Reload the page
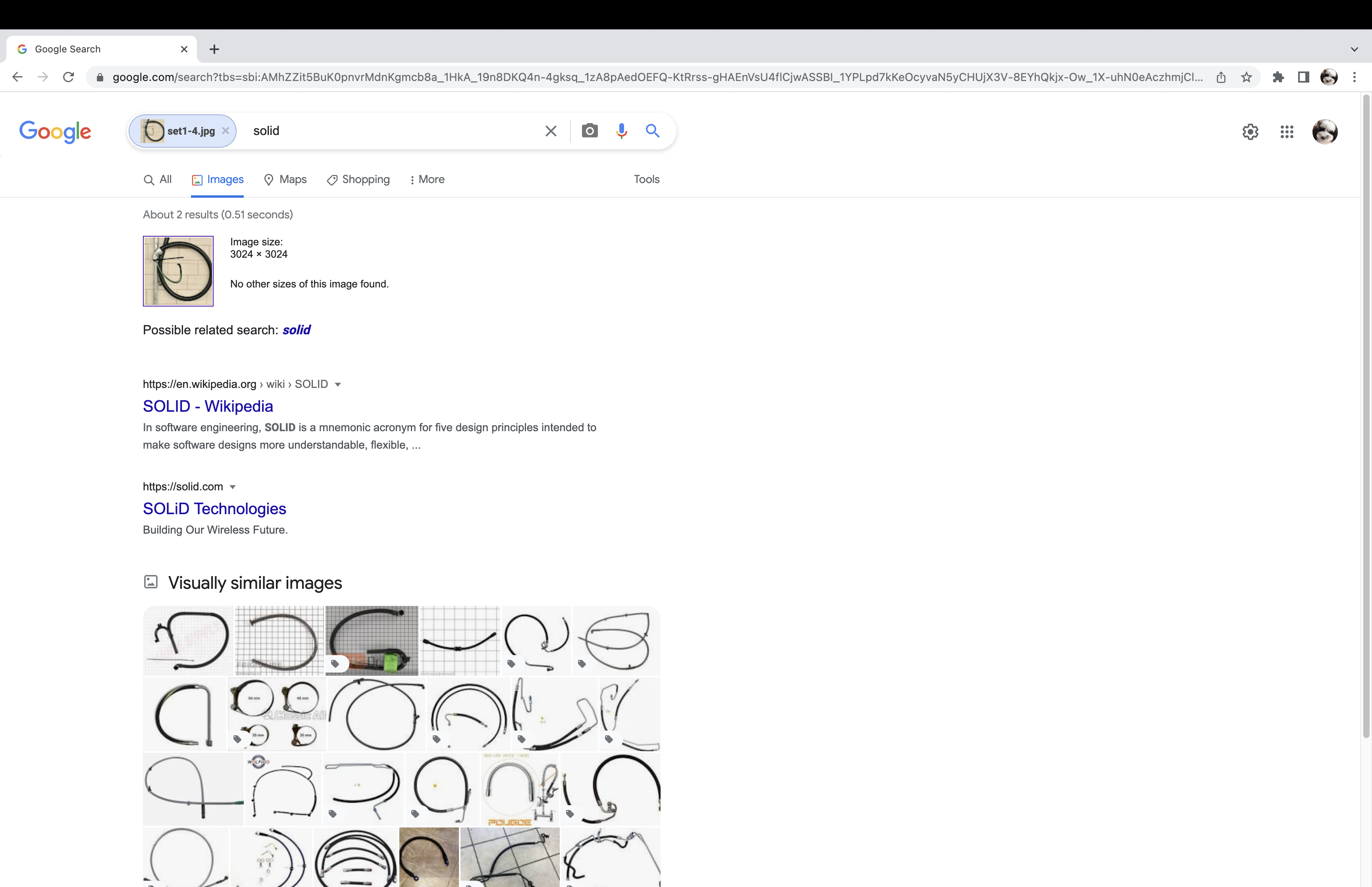Viewport: 1372px width, 887px height. (x=69, y=77)
